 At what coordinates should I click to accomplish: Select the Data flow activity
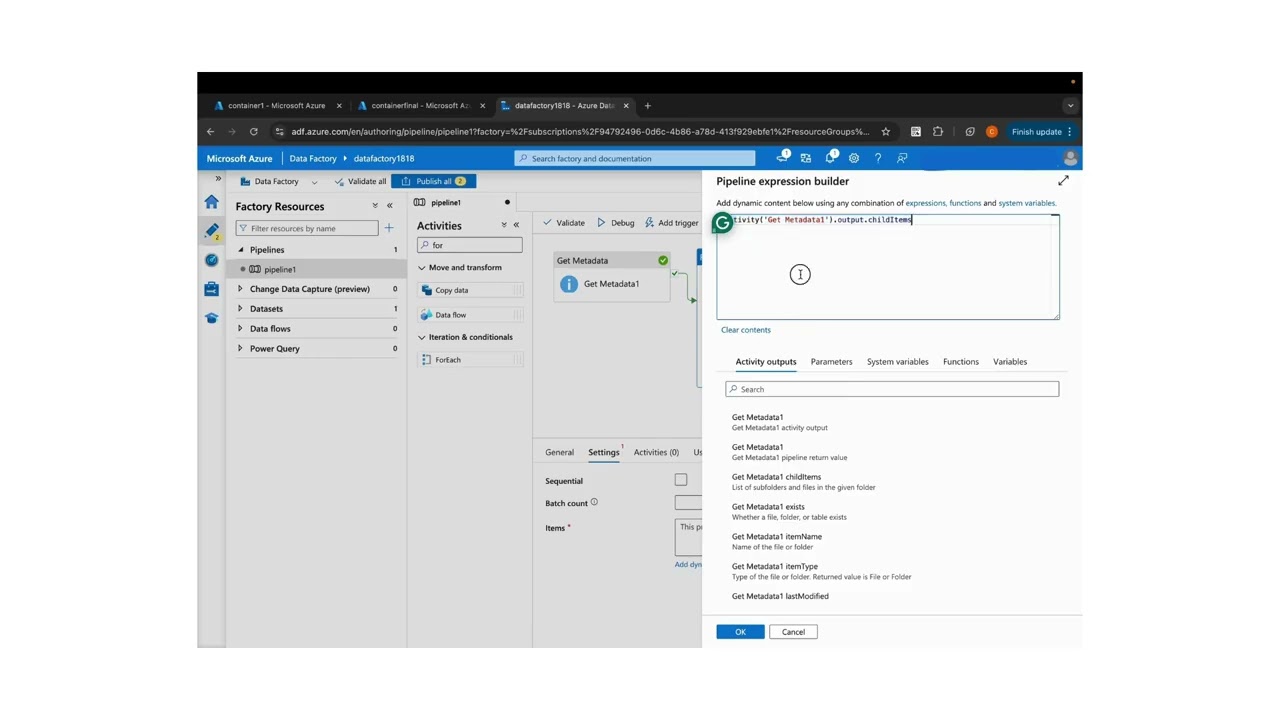click(470, 314)
